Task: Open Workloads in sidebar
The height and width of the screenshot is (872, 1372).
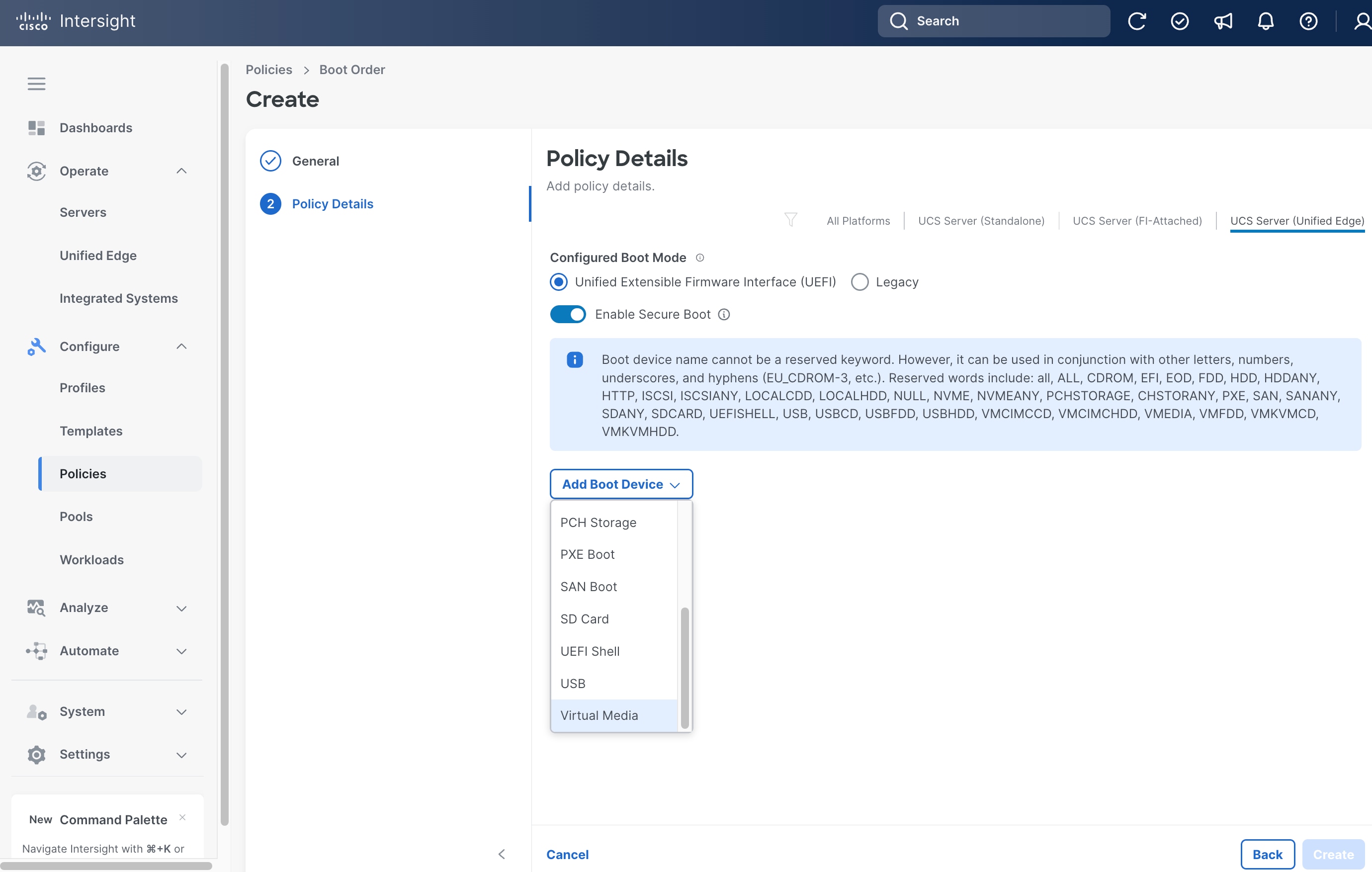Action: tap(92, 560)
